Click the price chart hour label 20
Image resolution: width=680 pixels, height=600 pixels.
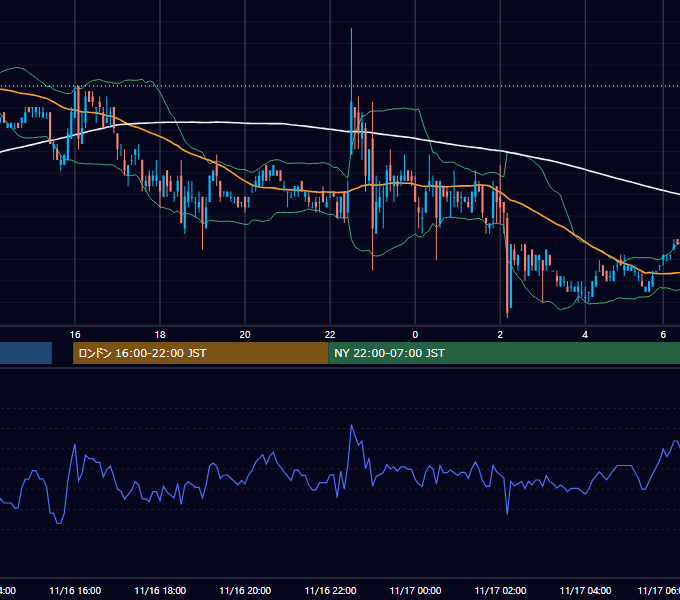(x=245, y=334)
